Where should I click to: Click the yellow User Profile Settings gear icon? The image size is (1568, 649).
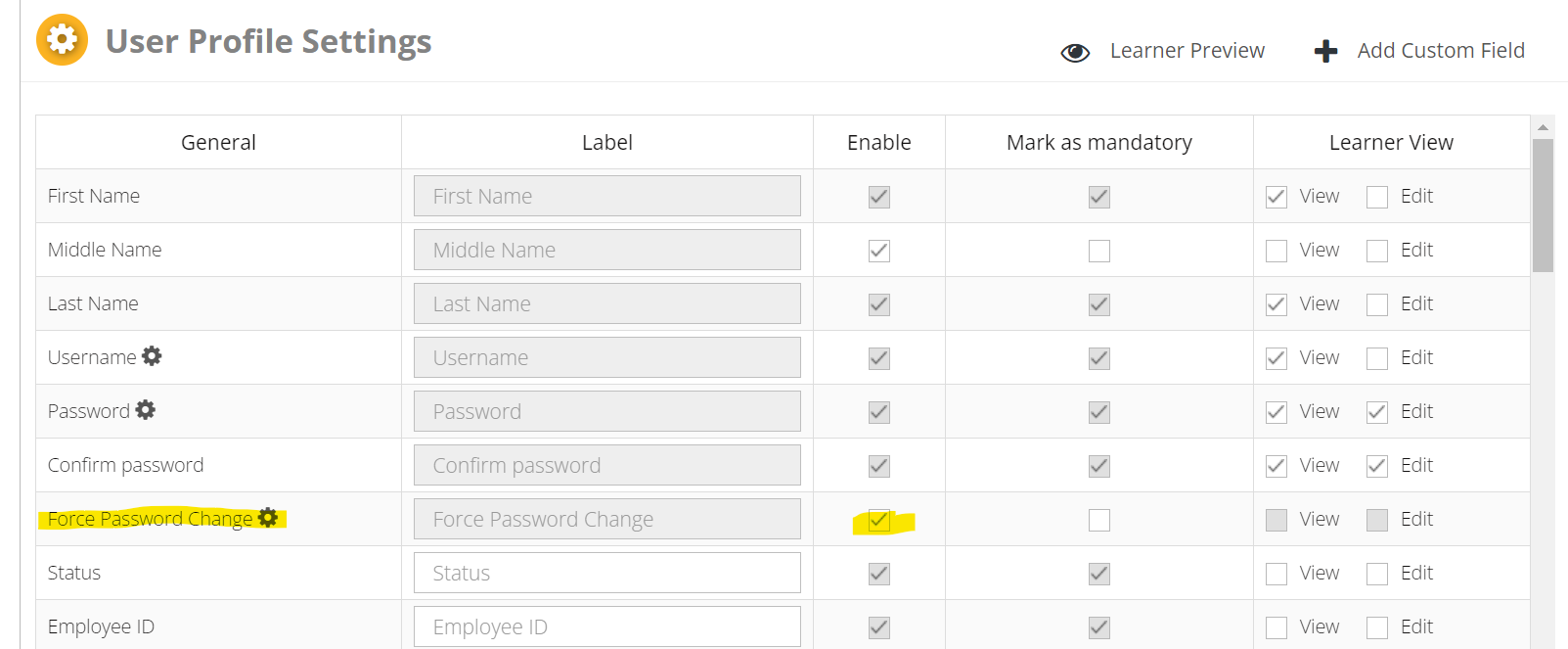click(61, 40)
